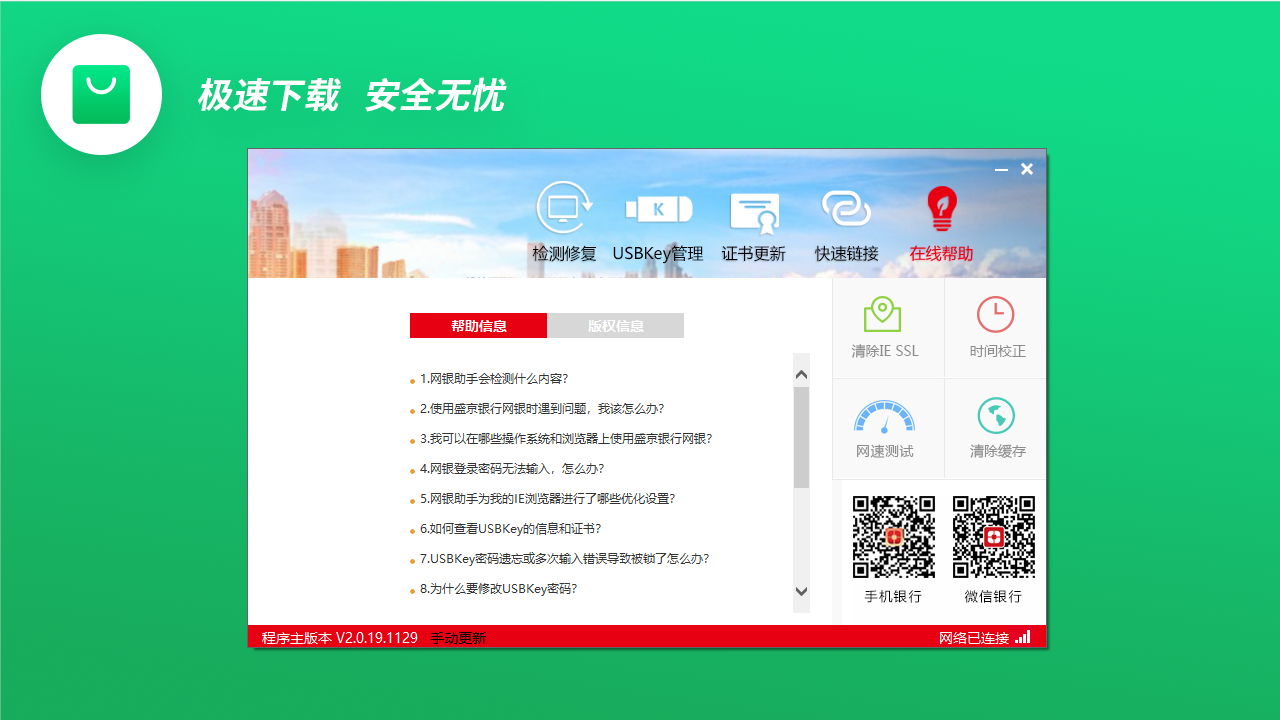The image size is (1280, 720).
Task: Click the 在线帮助 lightbulb icon
Action: pyautogui.click(x=941, y=222)
